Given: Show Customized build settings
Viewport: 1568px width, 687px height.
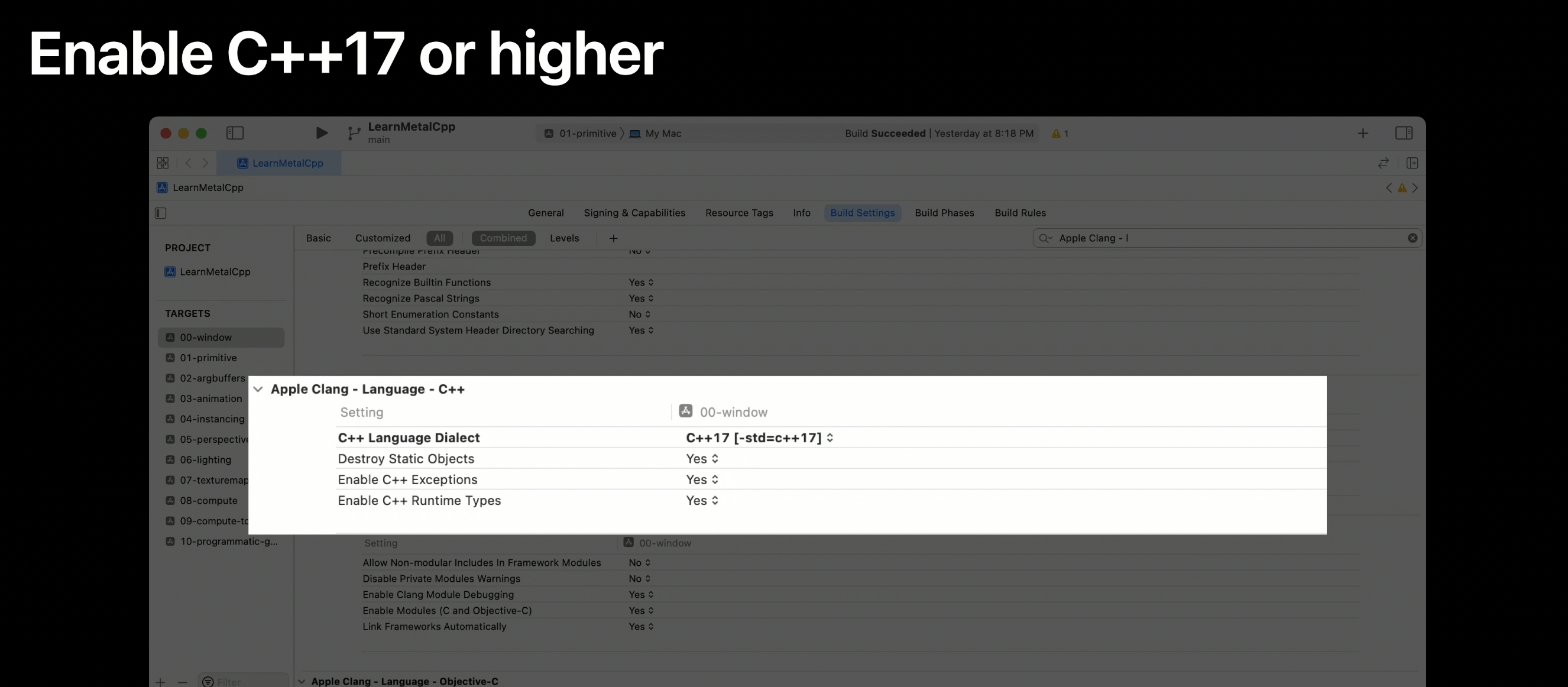Looking at the screenshot, I should (383, 238).
